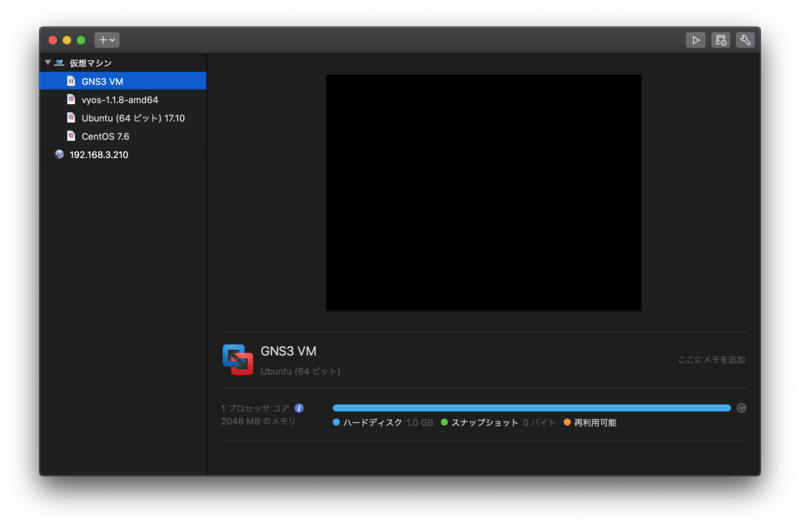The width and height of the screenshot is (800, 528).
Task: Open virtual machine settings wrench icon
Action: pyautogui.click(x=745, y=40)
